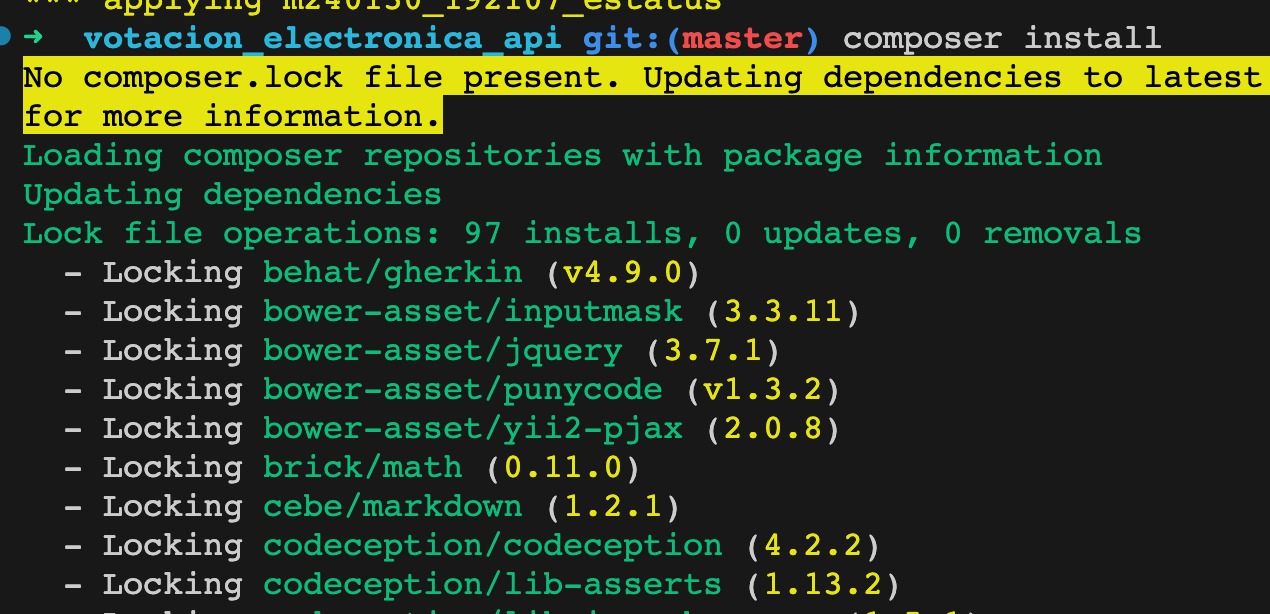Click the 'for more information.' highlighted text
This screenshot has width=1270, height=614.
(x=232, y=116)
